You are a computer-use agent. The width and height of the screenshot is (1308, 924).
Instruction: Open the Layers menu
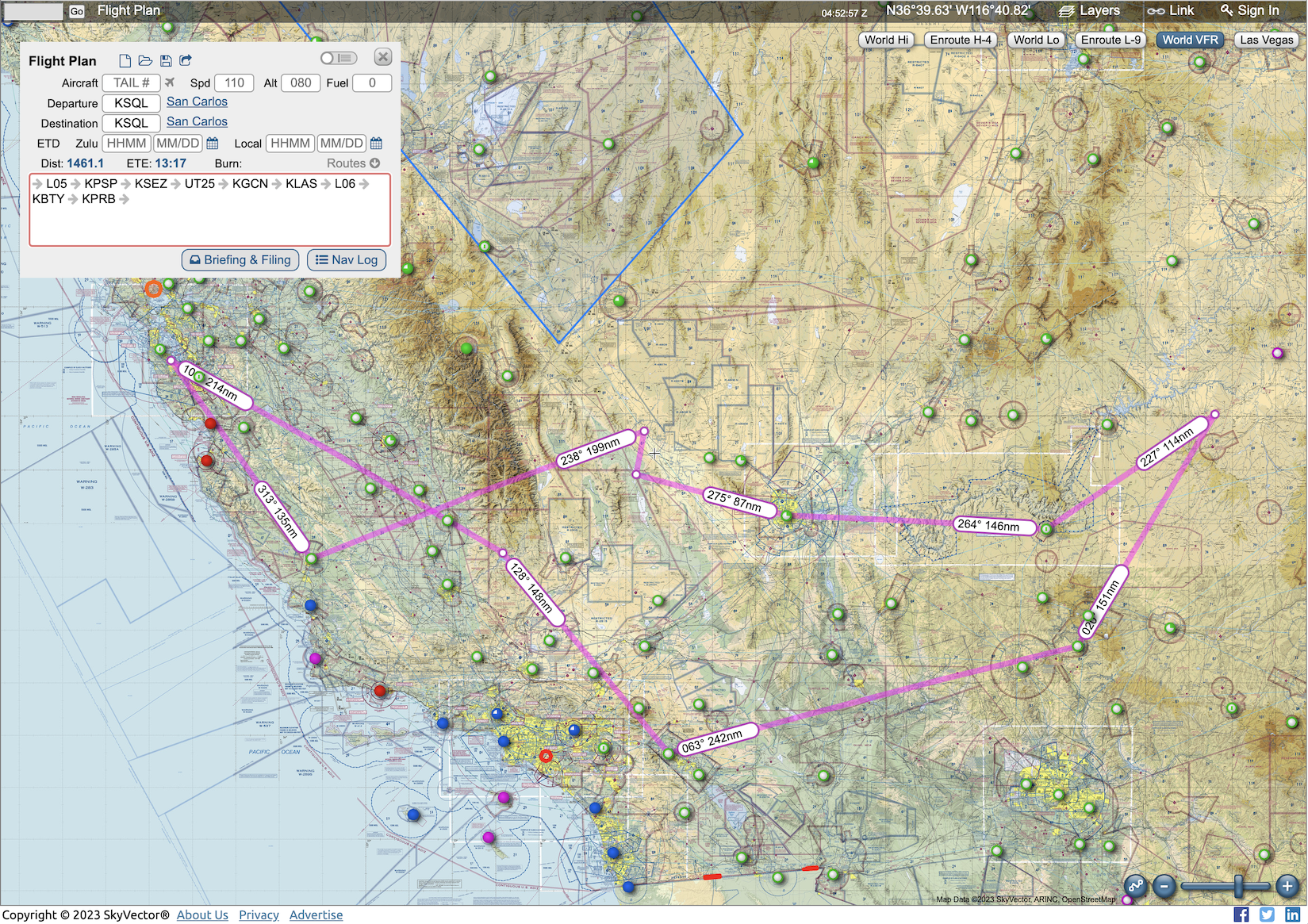coord(1090,10)
